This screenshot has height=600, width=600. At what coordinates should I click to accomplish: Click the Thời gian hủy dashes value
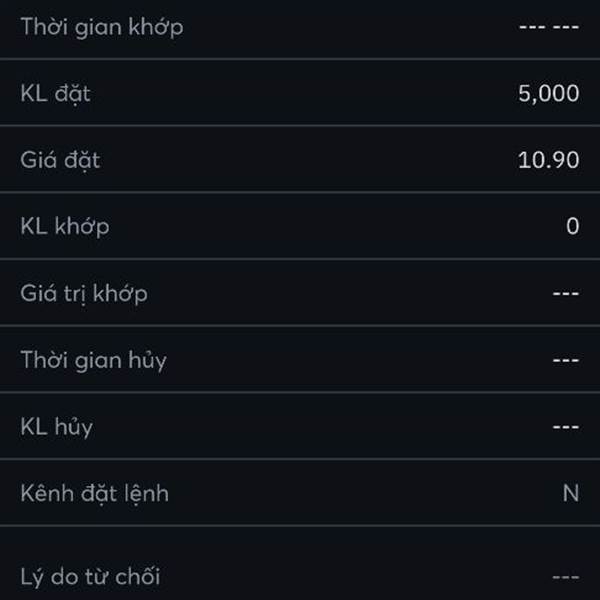point(566,360)
